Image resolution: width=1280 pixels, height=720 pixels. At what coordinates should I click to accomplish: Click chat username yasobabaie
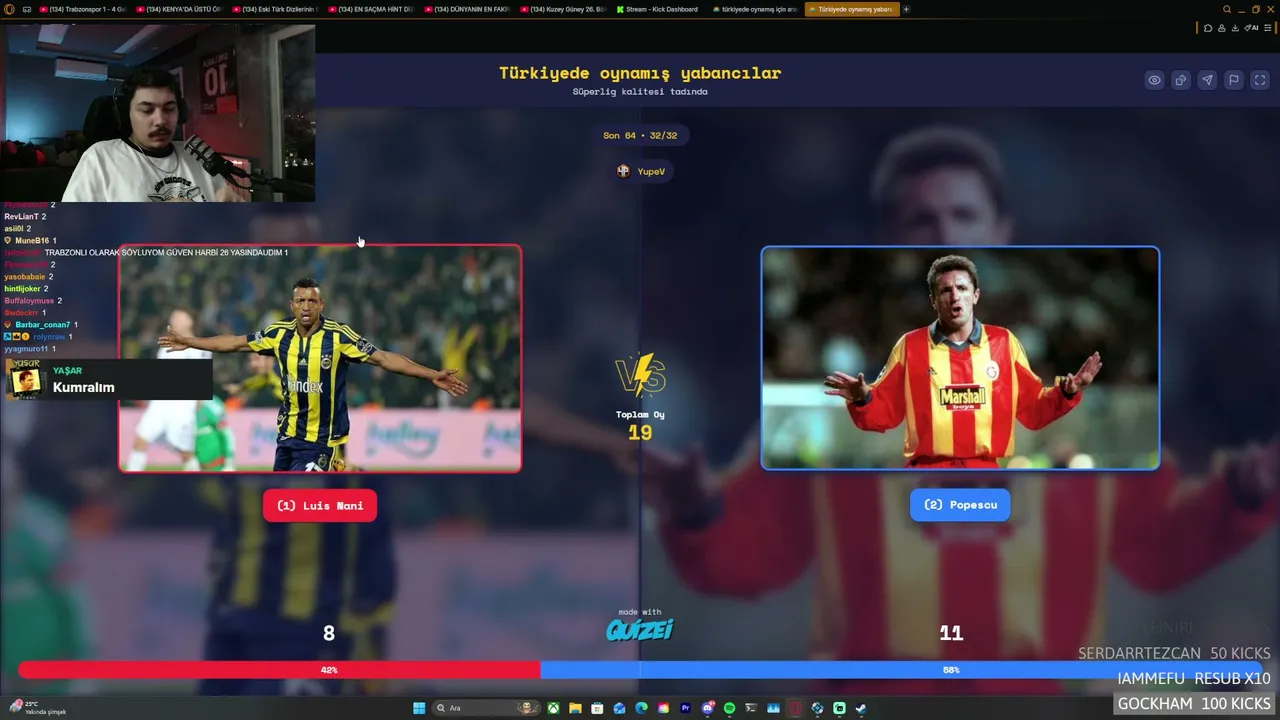tap(25, 276)
